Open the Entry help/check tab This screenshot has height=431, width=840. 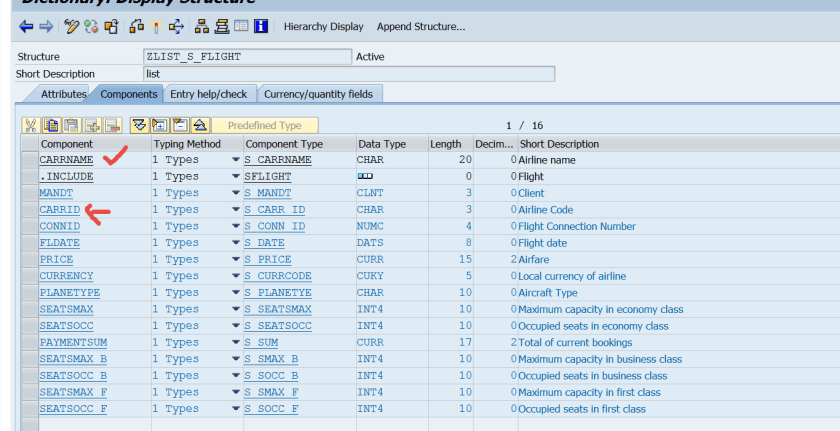click(208, 94)
